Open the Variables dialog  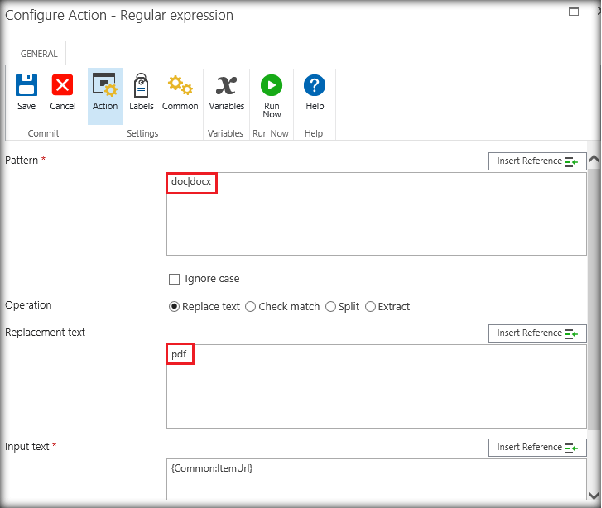(x=226, y=92)
